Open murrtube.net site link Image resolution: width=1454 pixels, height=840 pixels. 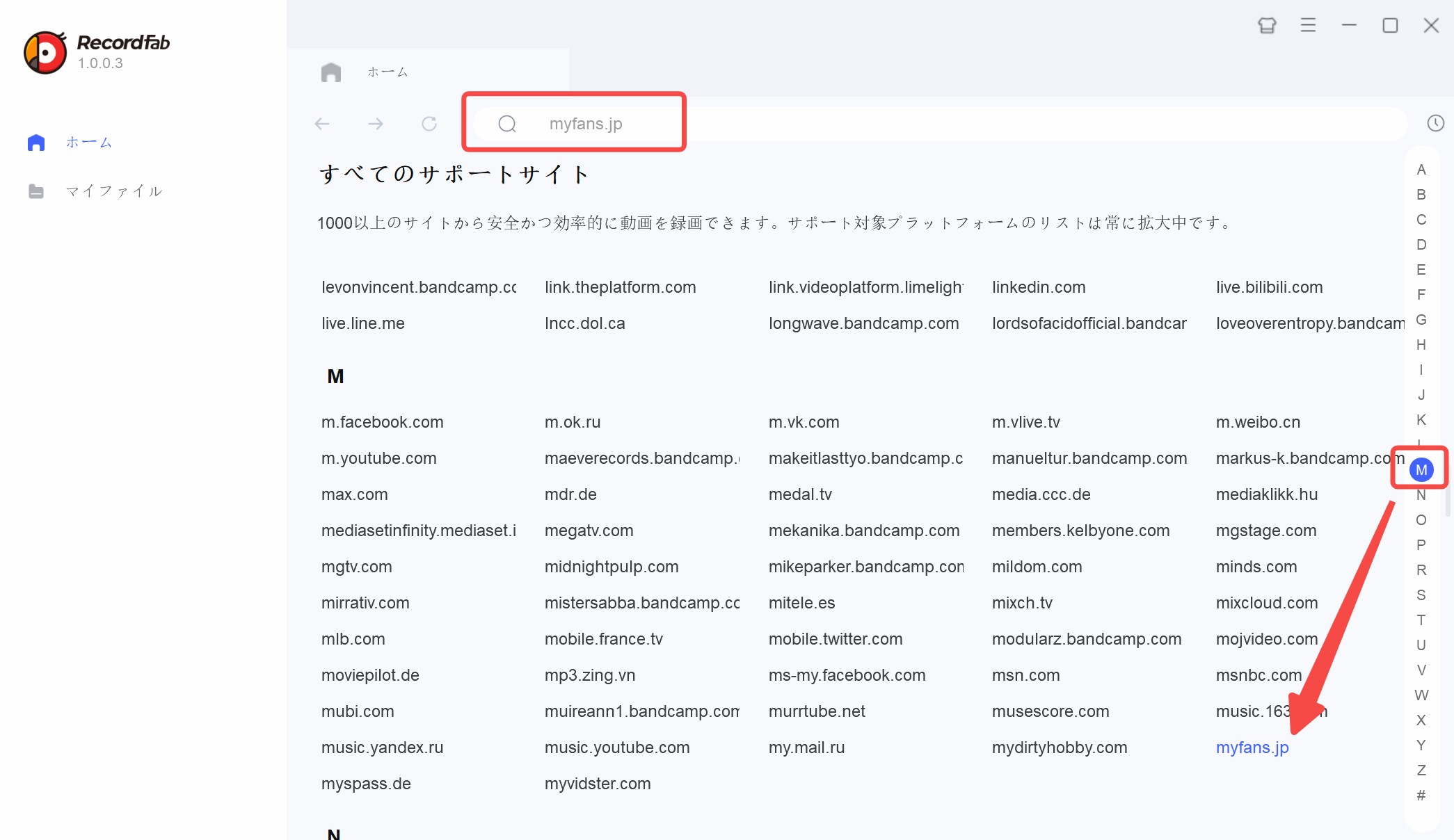coord(817,711)
